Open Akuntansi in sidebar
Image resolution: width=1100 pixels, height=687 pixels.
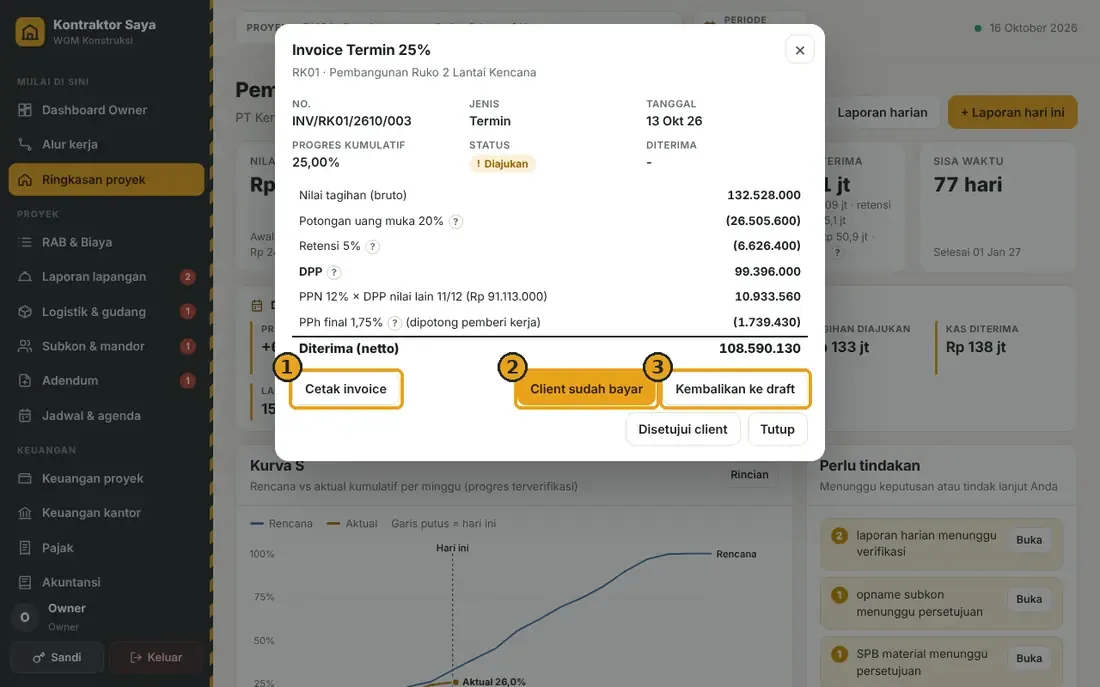pyautogui.click(x=107, y=582)
